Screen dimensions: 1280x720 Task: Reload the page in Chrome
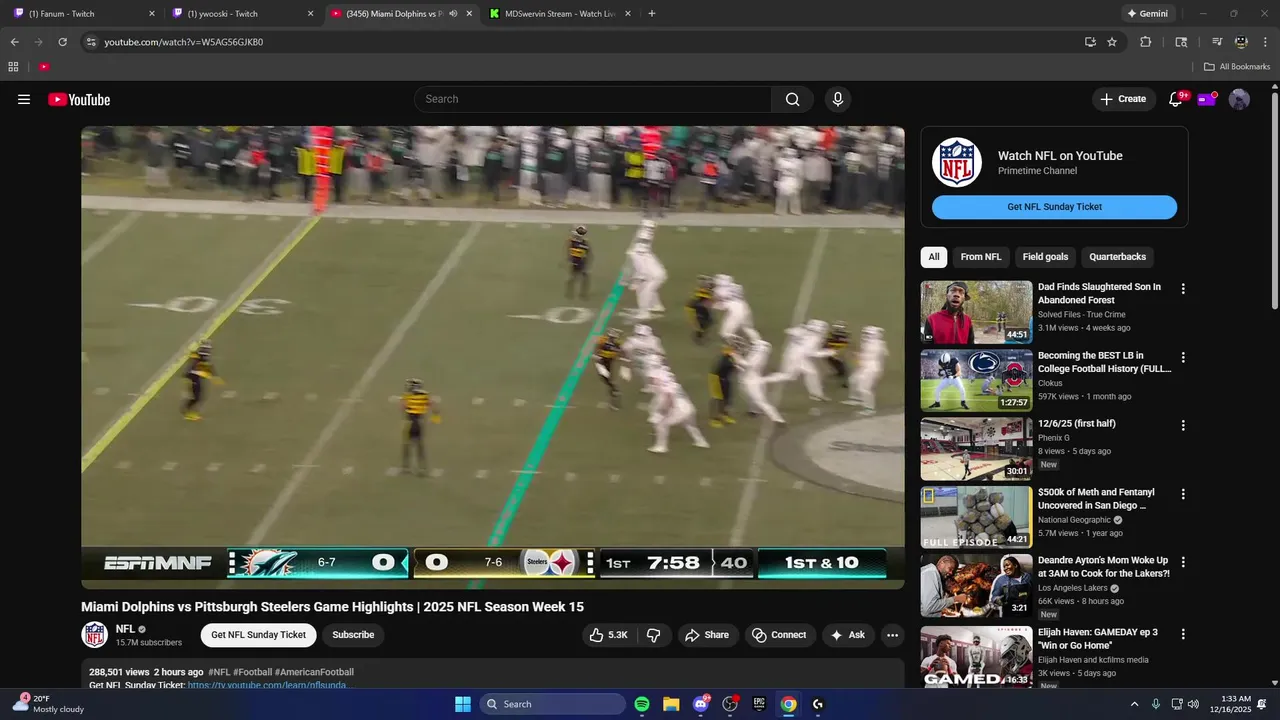(x=62, y=42)
